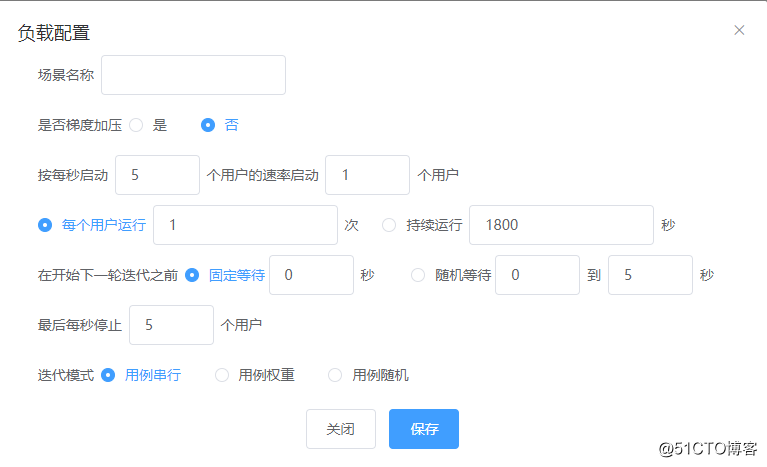
Task: Select 是 radio for 梯度加压
Action: click(136, 125)
